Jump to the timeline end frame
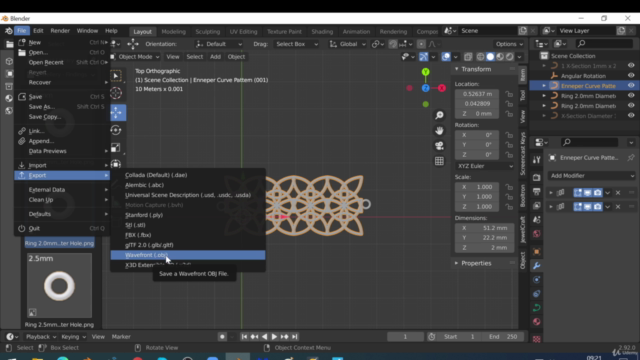This screenshot has width=640, height=360. (x=295, y=337)
